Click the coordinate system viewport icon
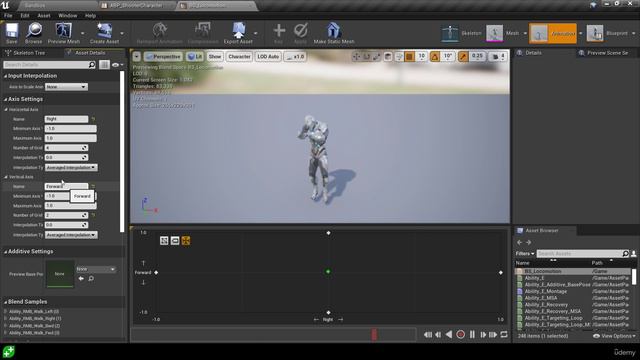The height and width of the screenshot is (360, 640). pyautogui.click(x=388, y=57)
